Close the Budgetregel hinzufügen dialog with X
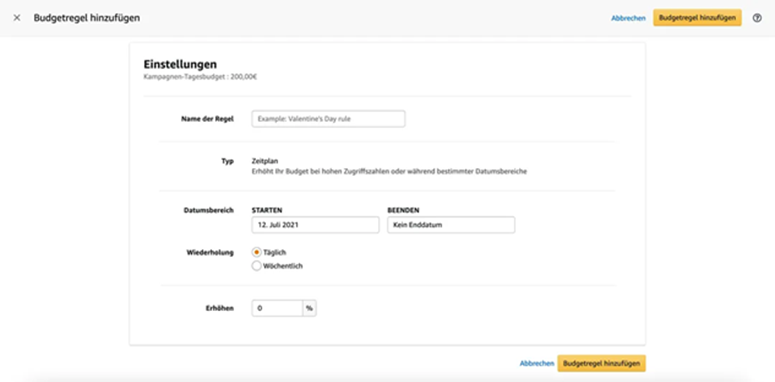This screenshot has height=382, width=775. coord(17,18)
